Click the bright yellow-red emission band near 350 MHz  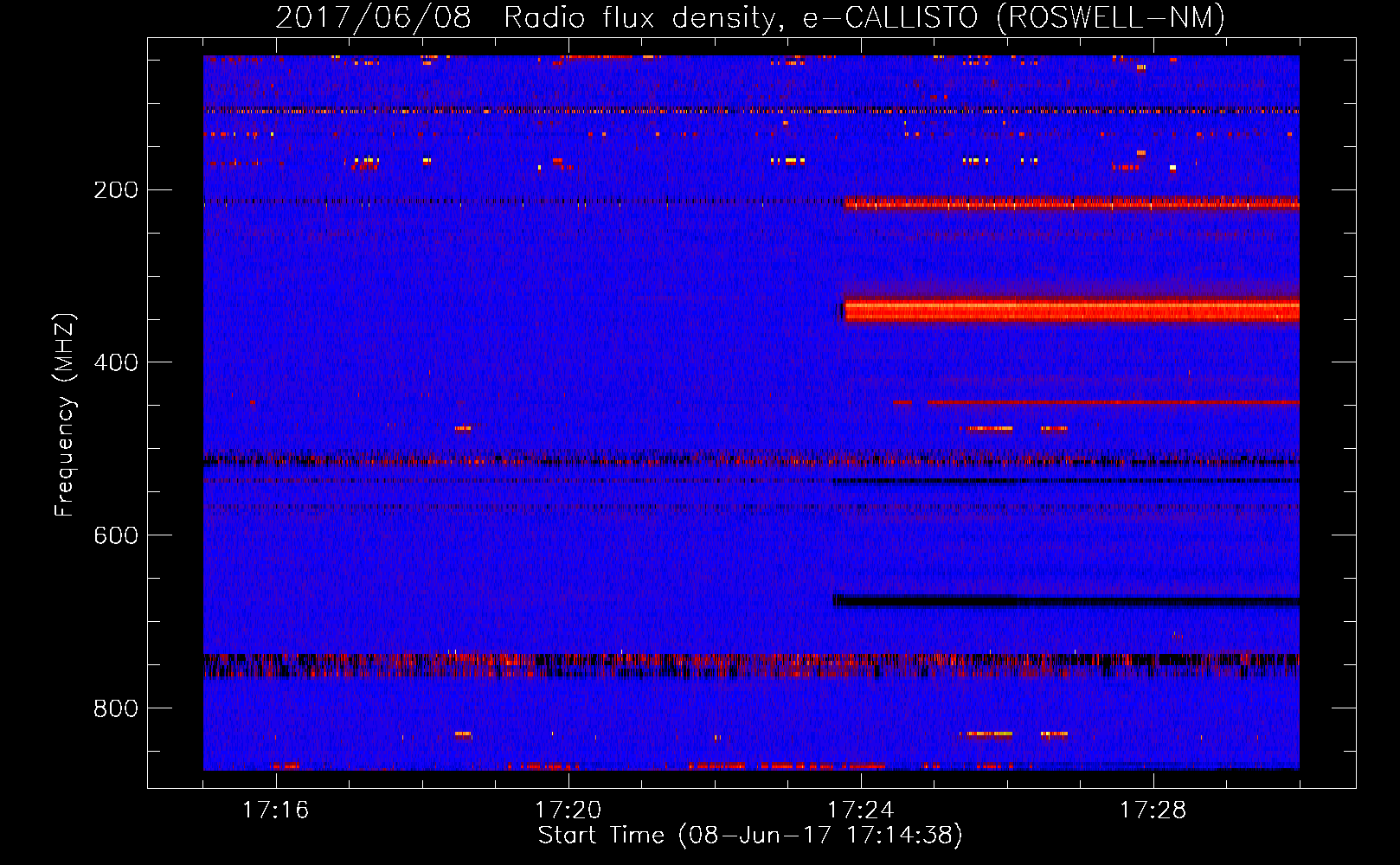[1071, 310]
